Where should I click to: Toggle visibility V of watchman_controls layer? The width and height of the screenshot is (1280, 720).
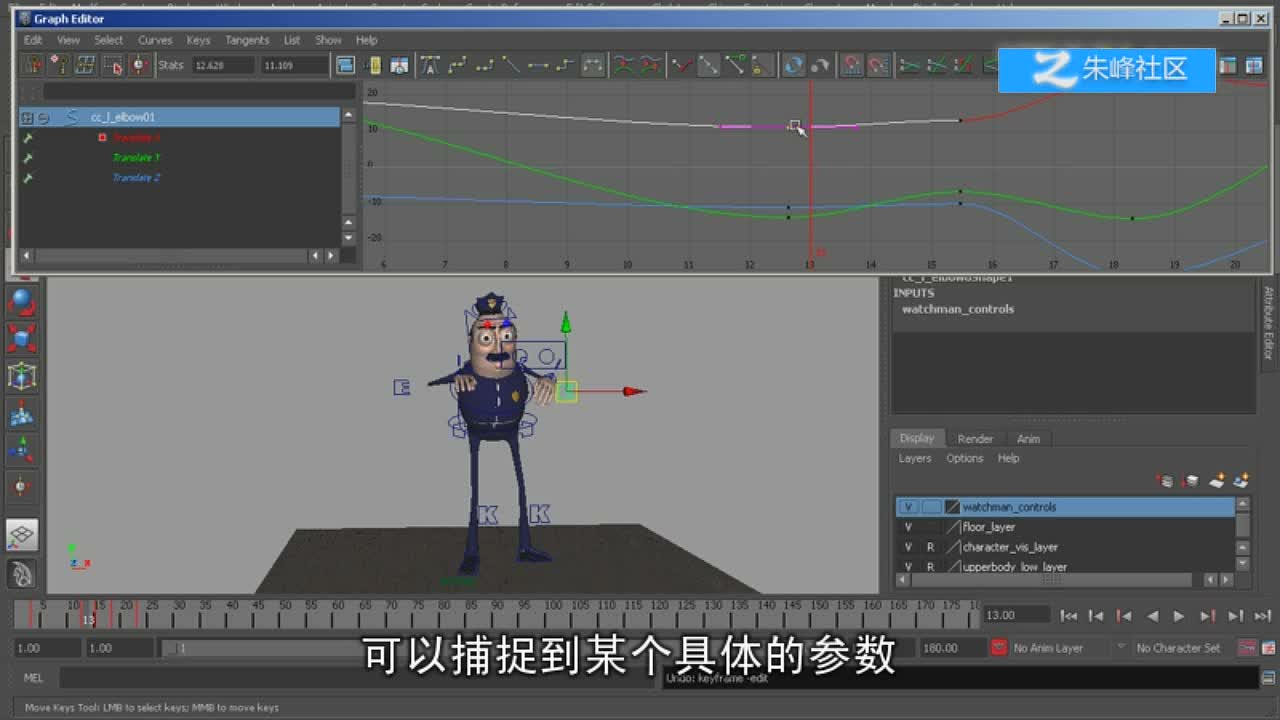pyautogui.click(x=908, y=507)
